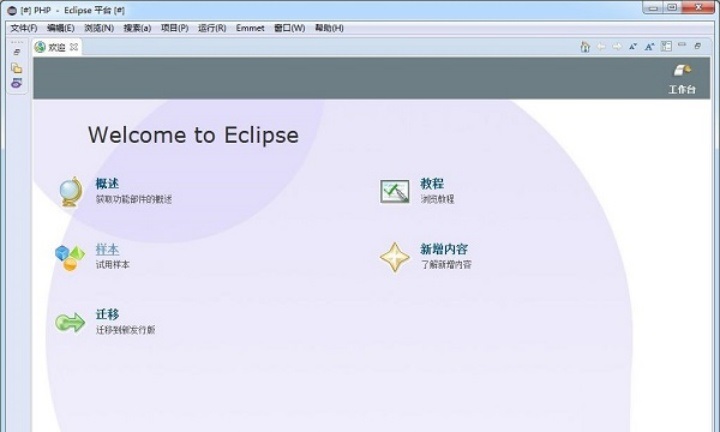Enlarge font size icon in welcome toolbar
Viewport: 720px width, 432px height.
tap(649, 46)
